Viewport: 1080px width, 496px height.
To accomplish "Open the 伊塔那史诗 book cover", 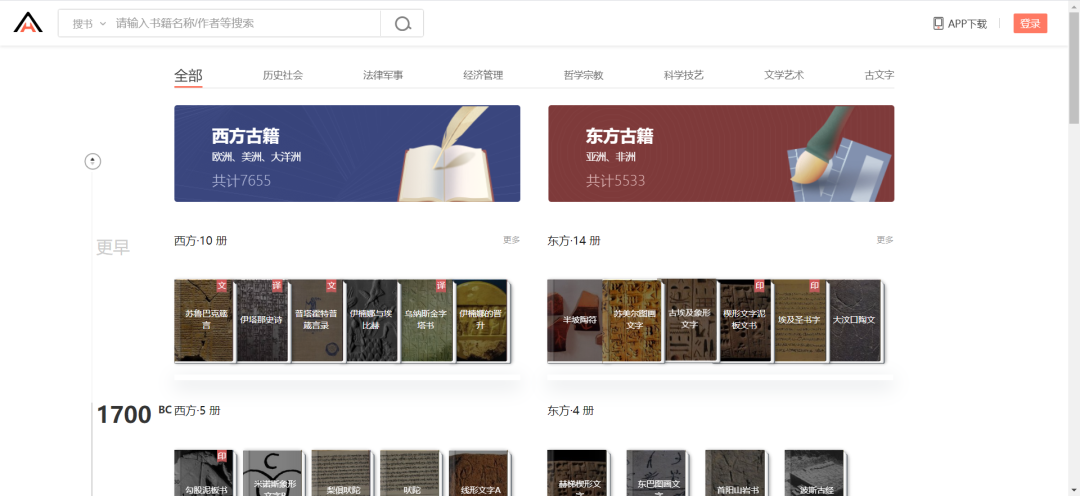I will pyautogui.click(x=261, y=320).
